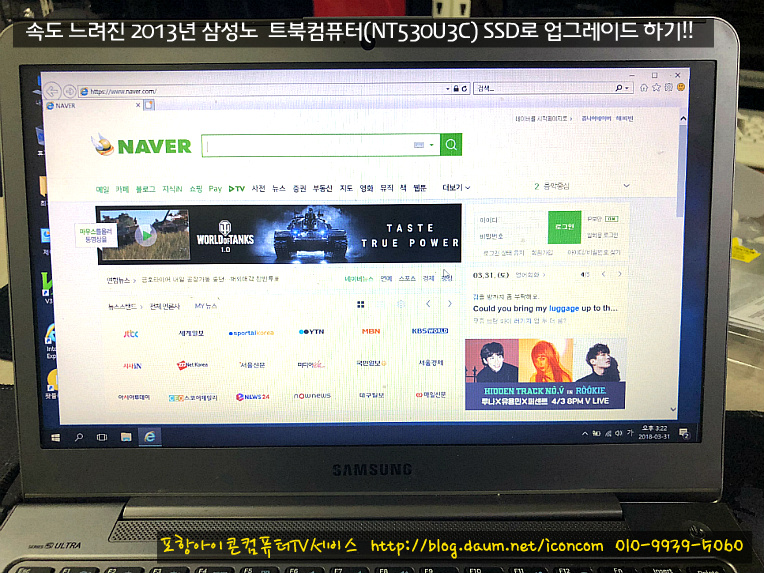Open the nownews newsstand logo
Screen dimensions: 764x573
click(312, 396)
